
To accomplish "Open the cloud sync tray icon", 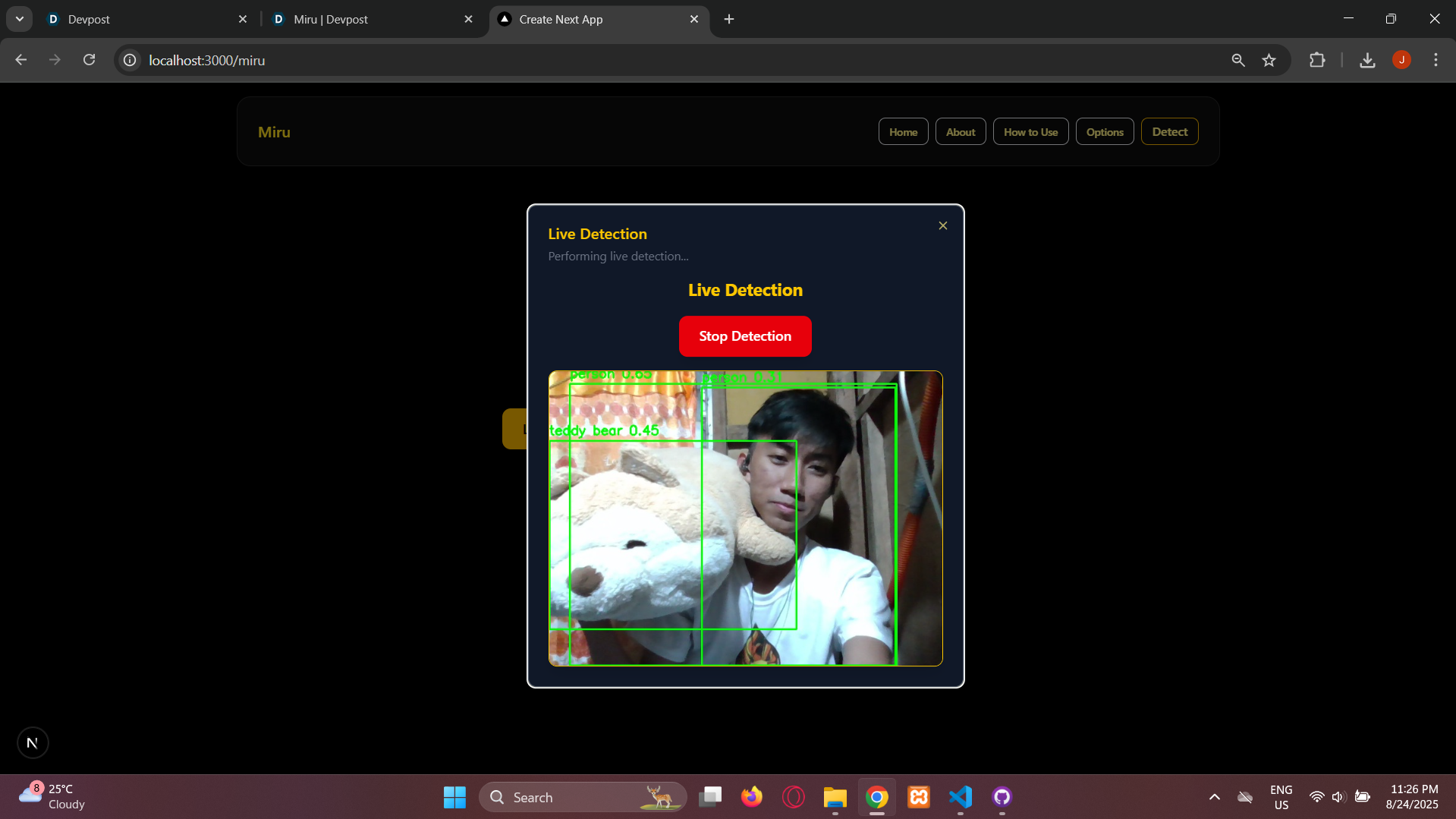I will [1245, 797].
